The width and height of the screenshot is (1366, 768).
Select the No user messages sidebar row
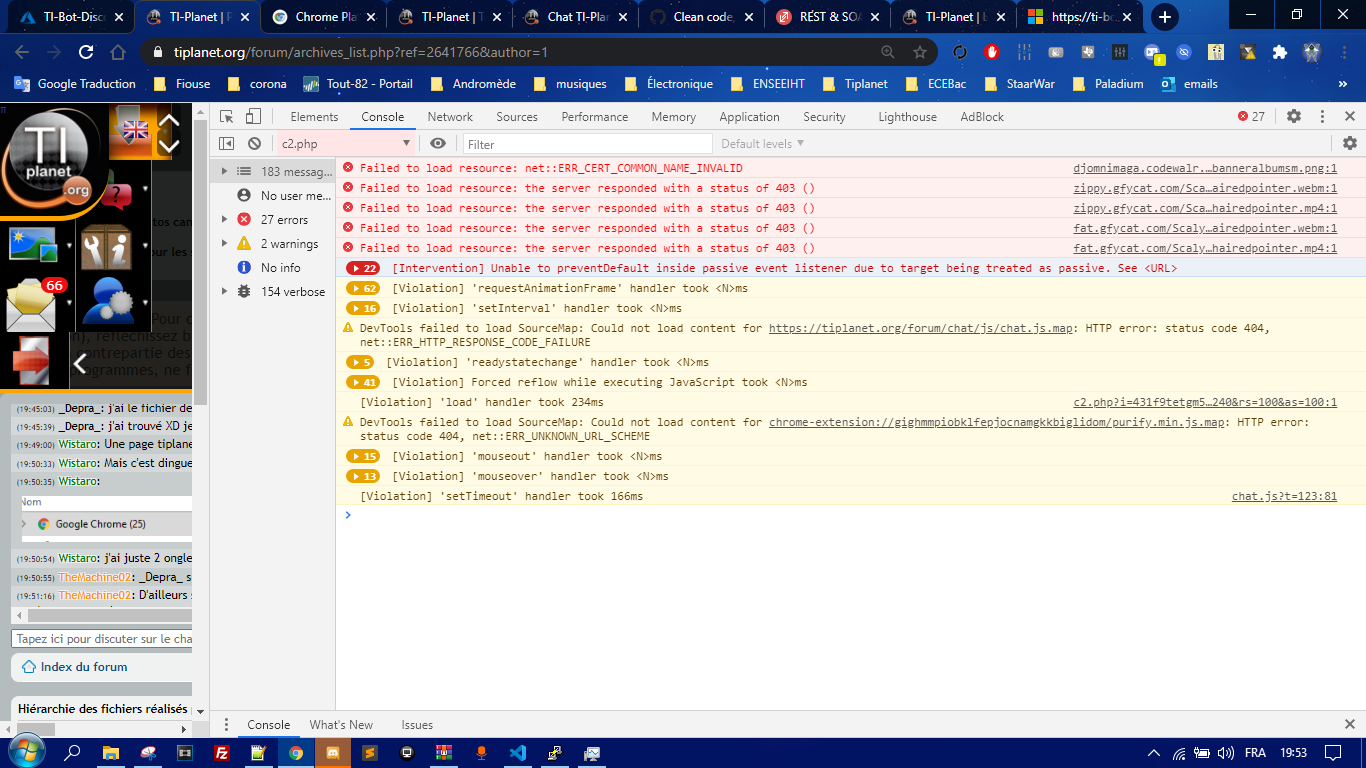tap(273, 196)
